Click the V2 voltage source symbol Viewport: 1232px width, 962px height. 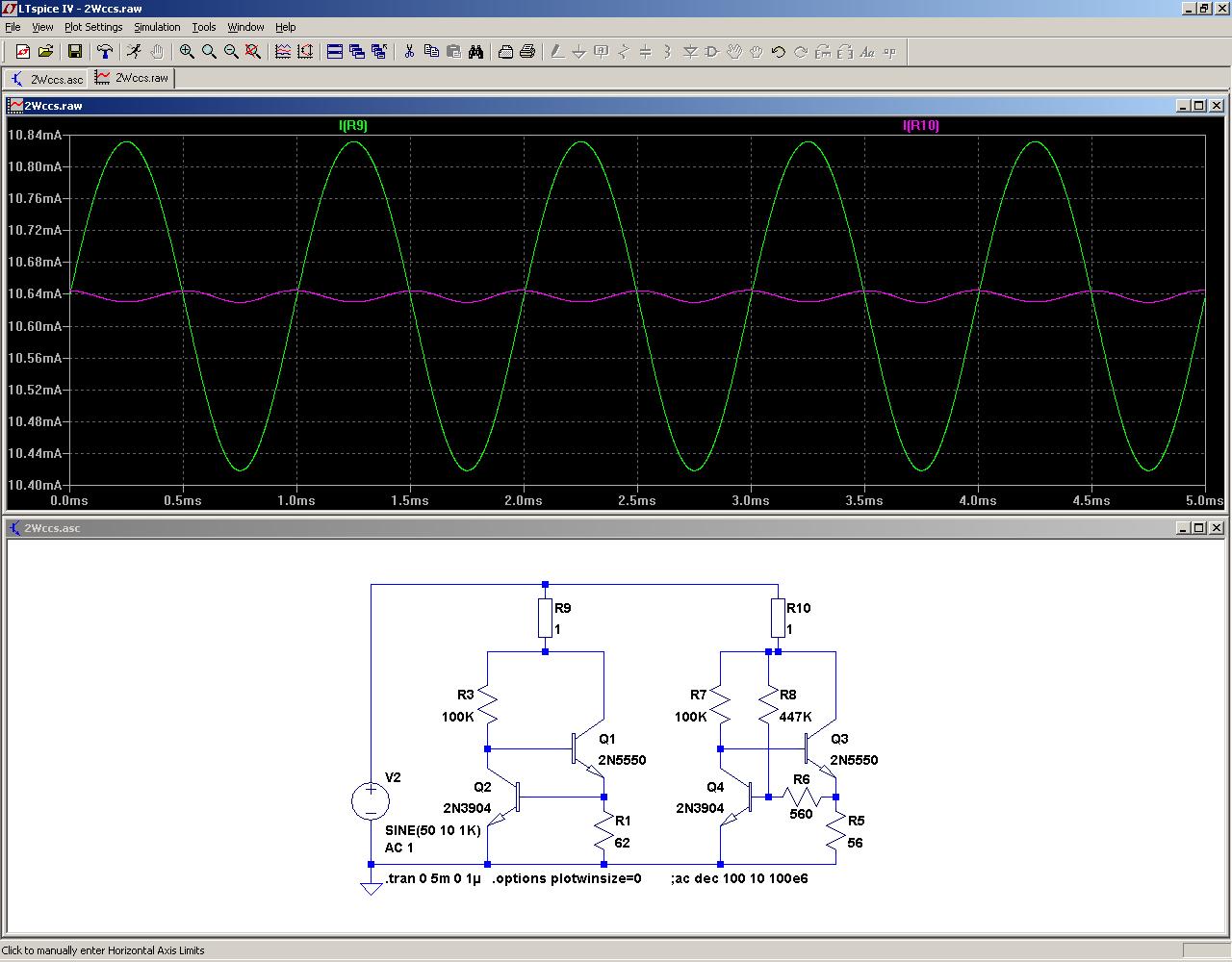(x=371, y=800)
